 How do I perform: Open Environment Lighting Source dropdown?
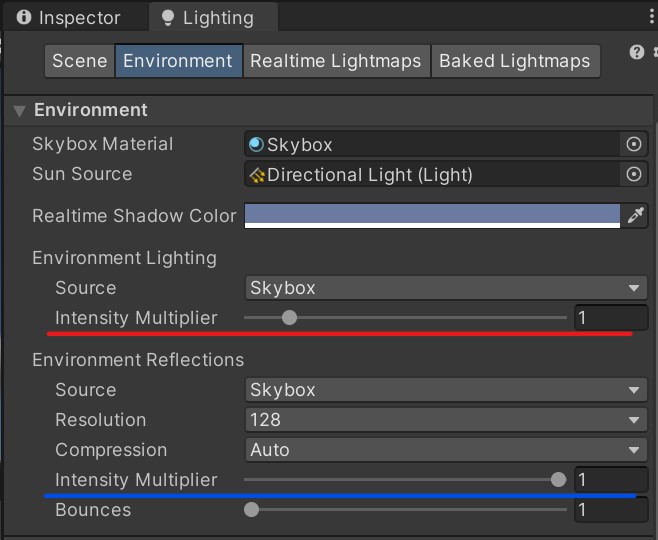[x=446, y=288]
